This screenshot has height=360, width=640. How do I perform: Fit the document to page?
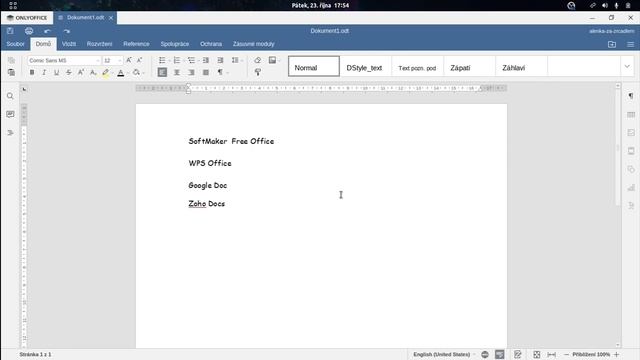pyautogui.click(x=537, y=355)
